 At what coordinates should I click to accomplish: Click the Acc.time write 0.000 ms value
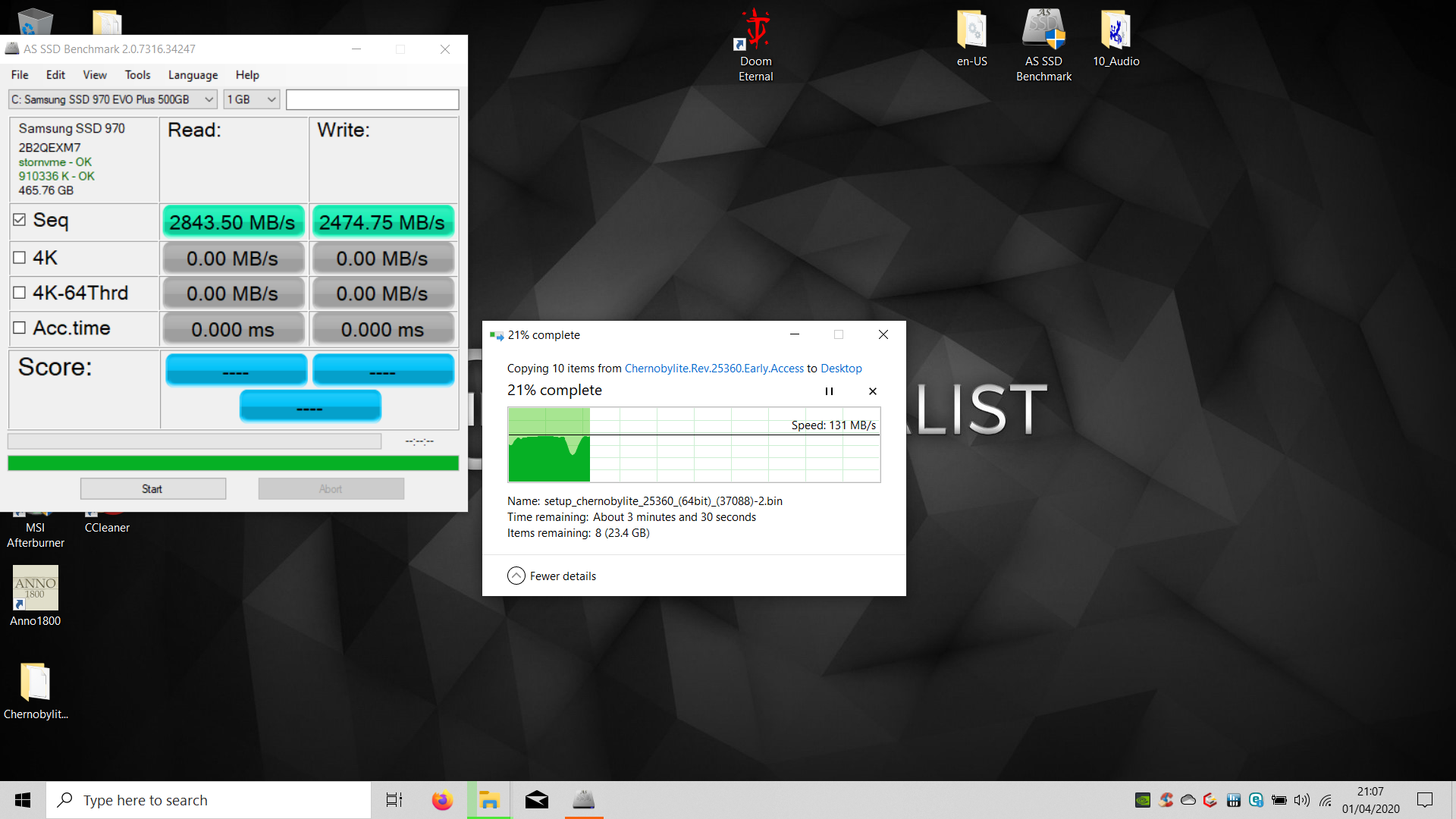click(383, 329)
